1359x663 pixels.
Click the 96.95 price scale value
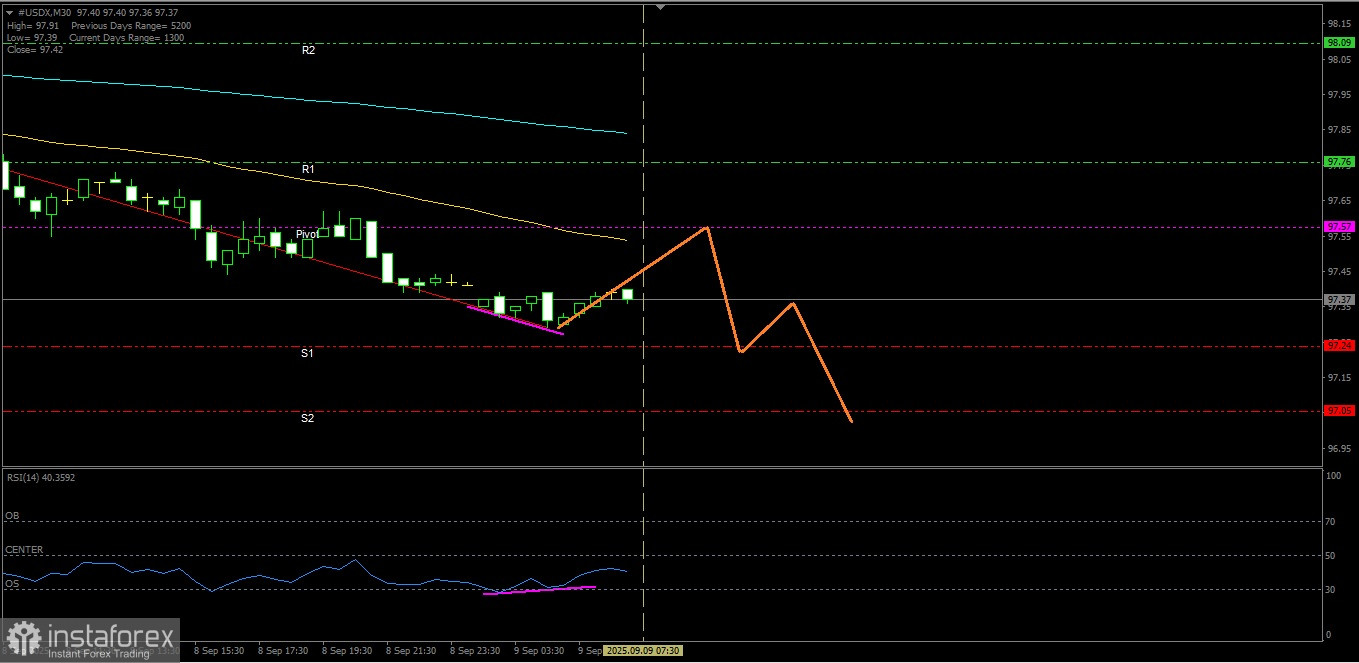click(1340, 449)
